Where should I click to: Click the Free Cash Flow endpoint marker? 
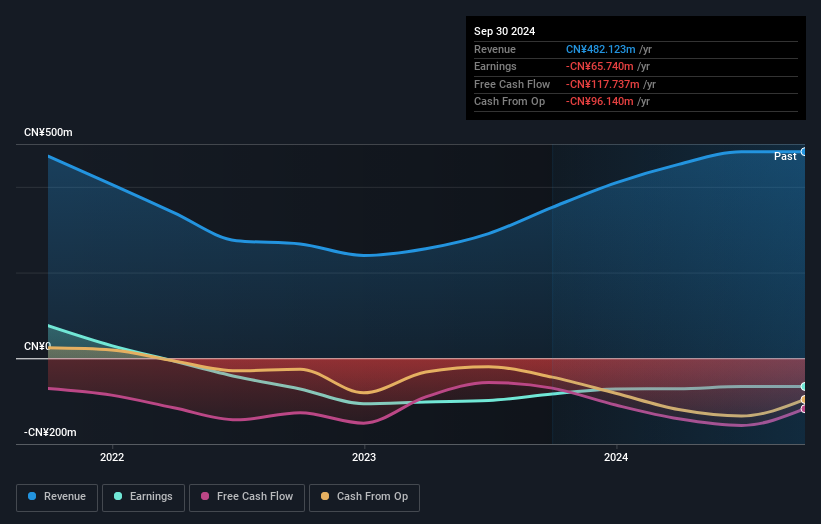804,409
